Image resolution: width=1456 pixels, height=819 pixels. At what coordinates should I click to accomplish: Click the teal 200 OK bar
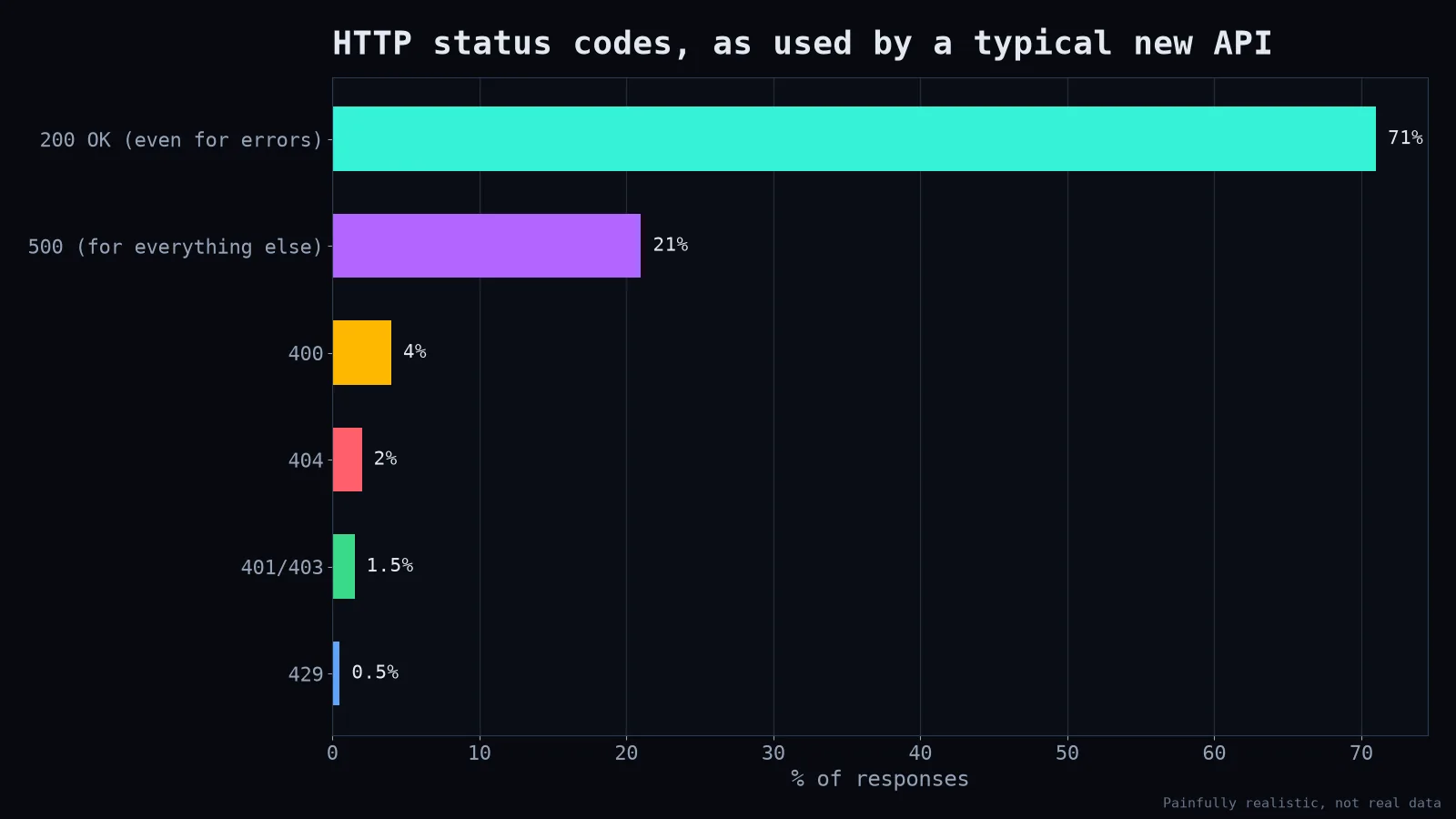tap(854, 138)
